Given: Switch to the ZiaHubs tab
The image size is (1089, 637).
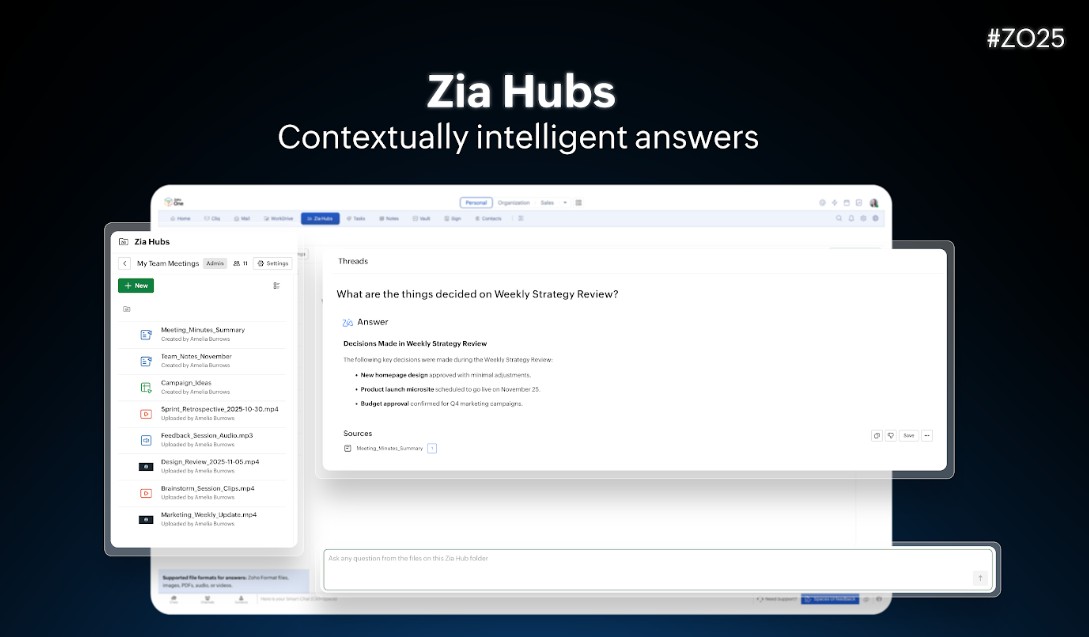Looking at the screenshot, I should [x=320, y=218].
